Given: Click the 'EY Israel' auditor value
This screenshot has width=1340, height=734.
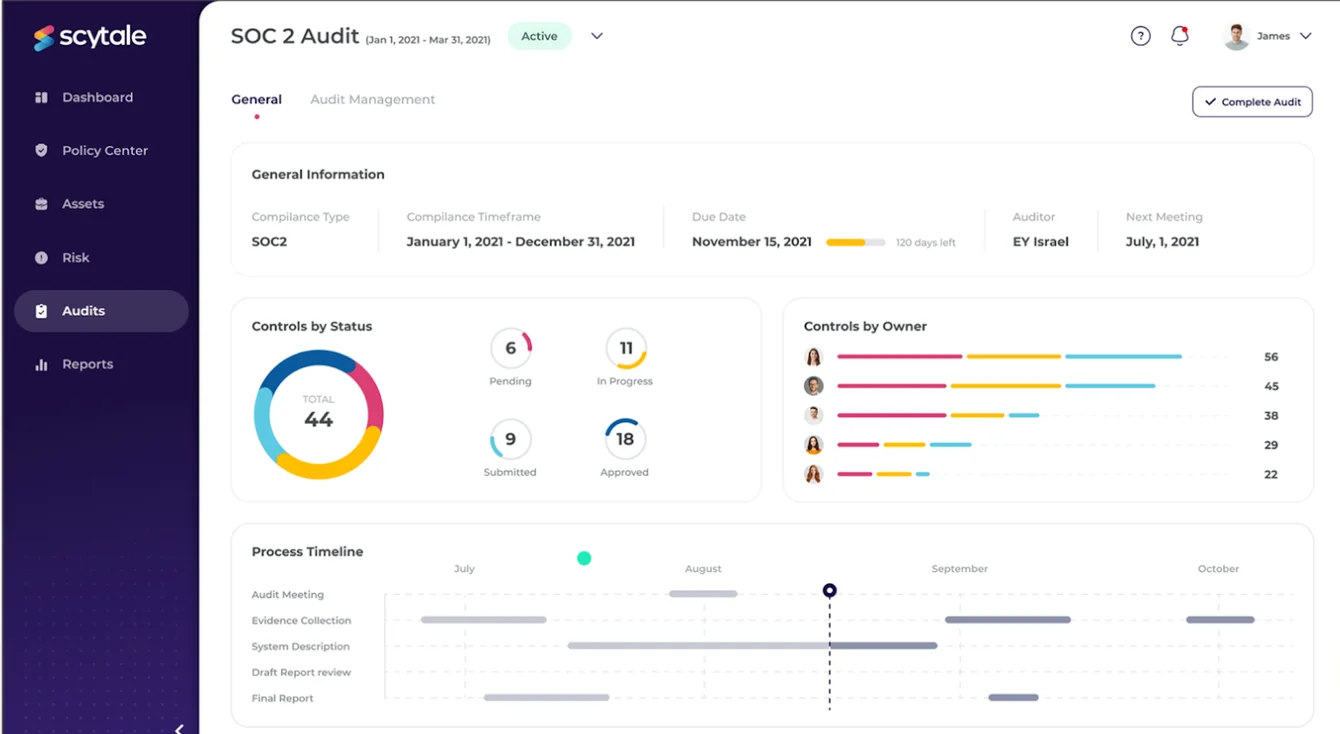Looking at the screenshot, I should (x=1041, y=242).
